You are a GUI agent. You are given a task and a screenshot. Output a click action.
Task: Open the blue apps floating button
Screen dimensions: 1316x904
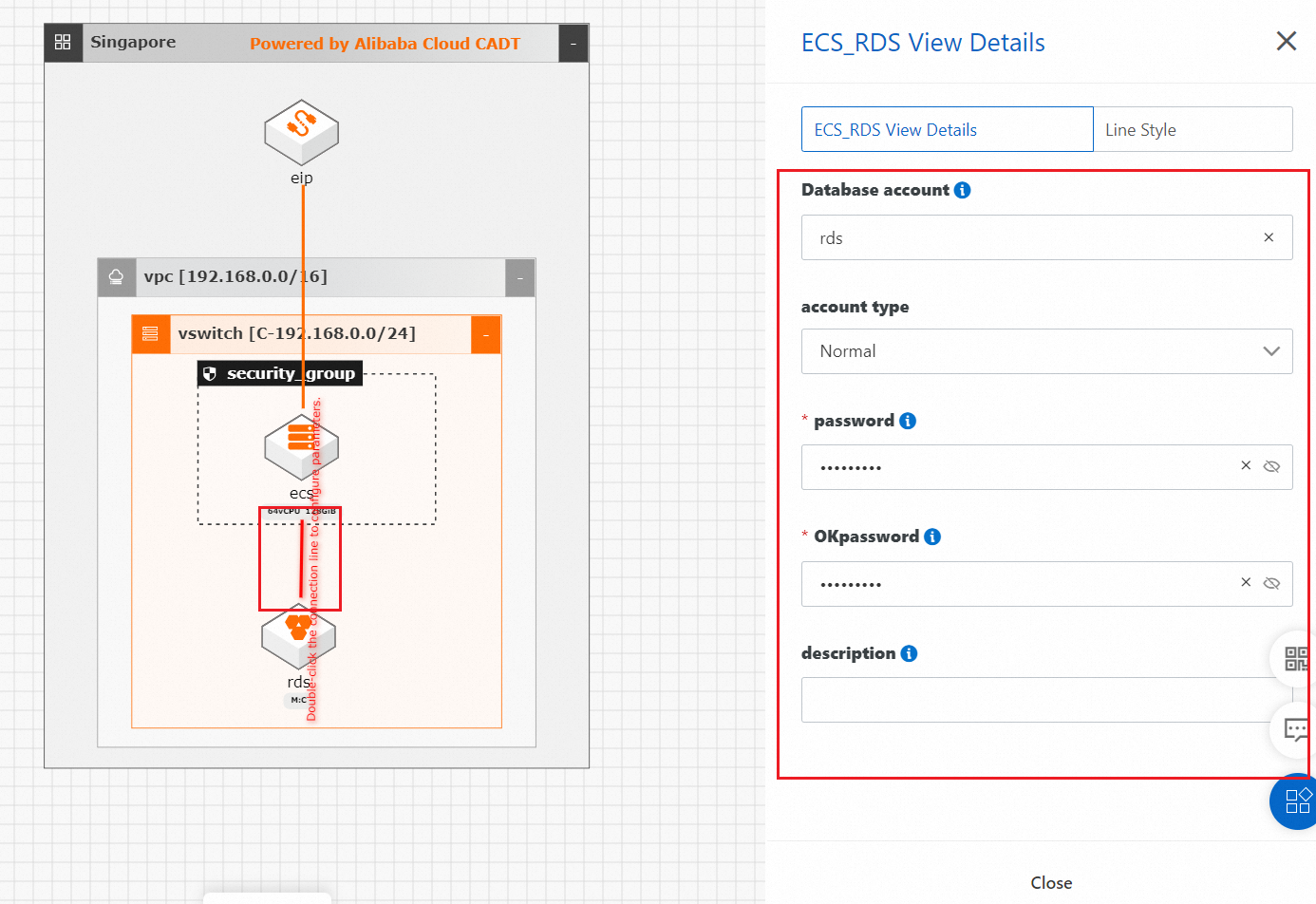tap(1295, 801)
